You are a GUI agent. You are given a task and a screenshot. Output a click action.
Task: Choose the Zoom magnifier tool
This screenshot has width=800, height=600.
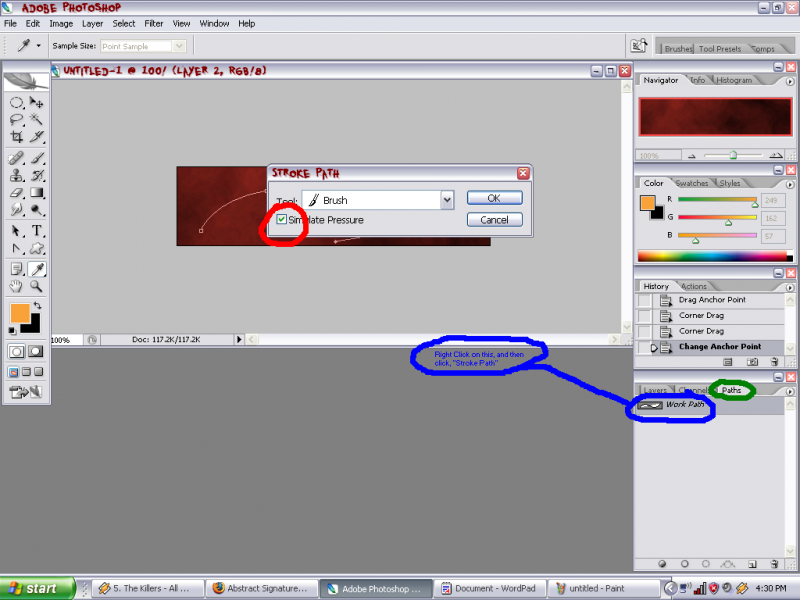(x=36, y=286)
